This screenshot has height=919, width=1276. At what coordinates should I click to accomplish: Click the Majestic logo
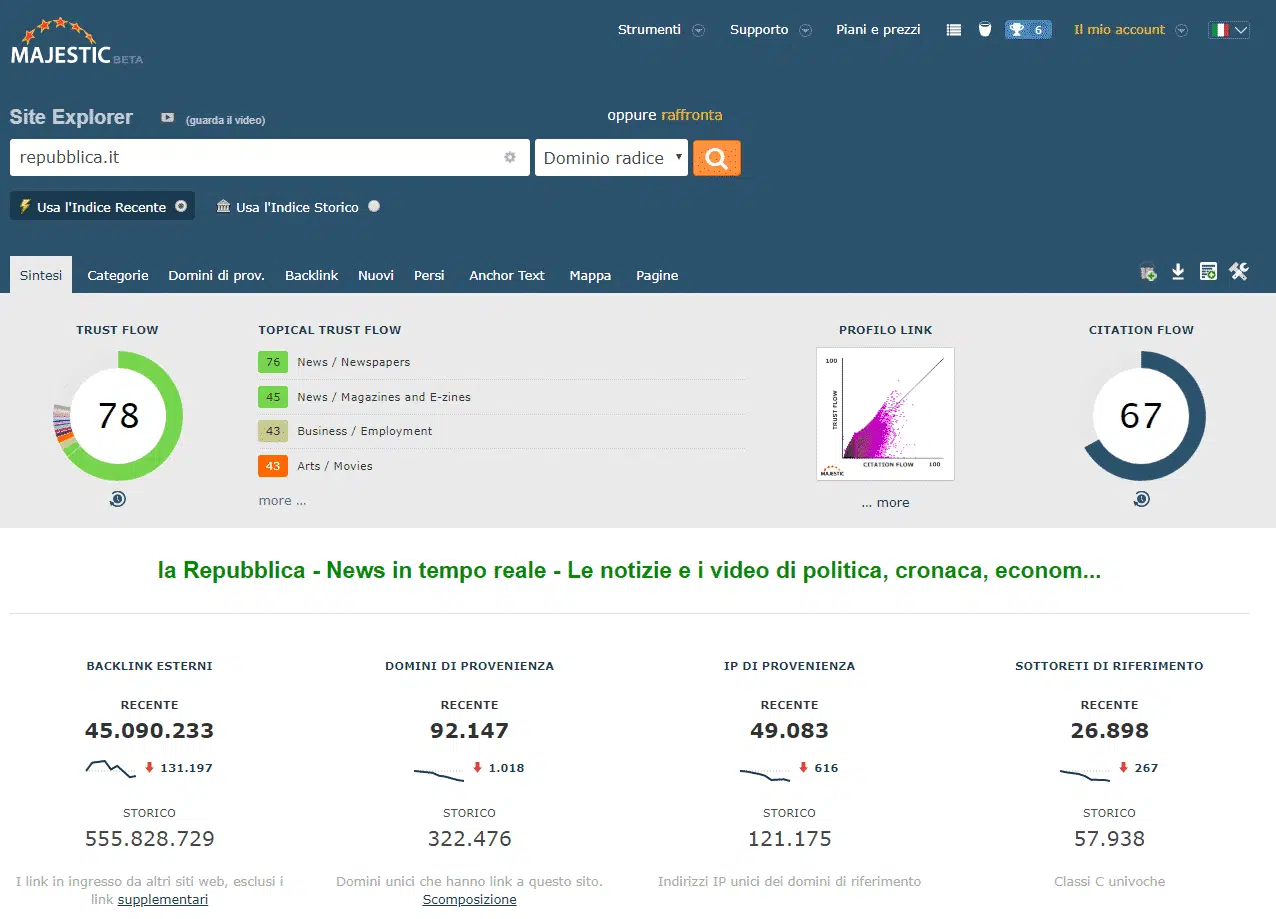(76, 42)
